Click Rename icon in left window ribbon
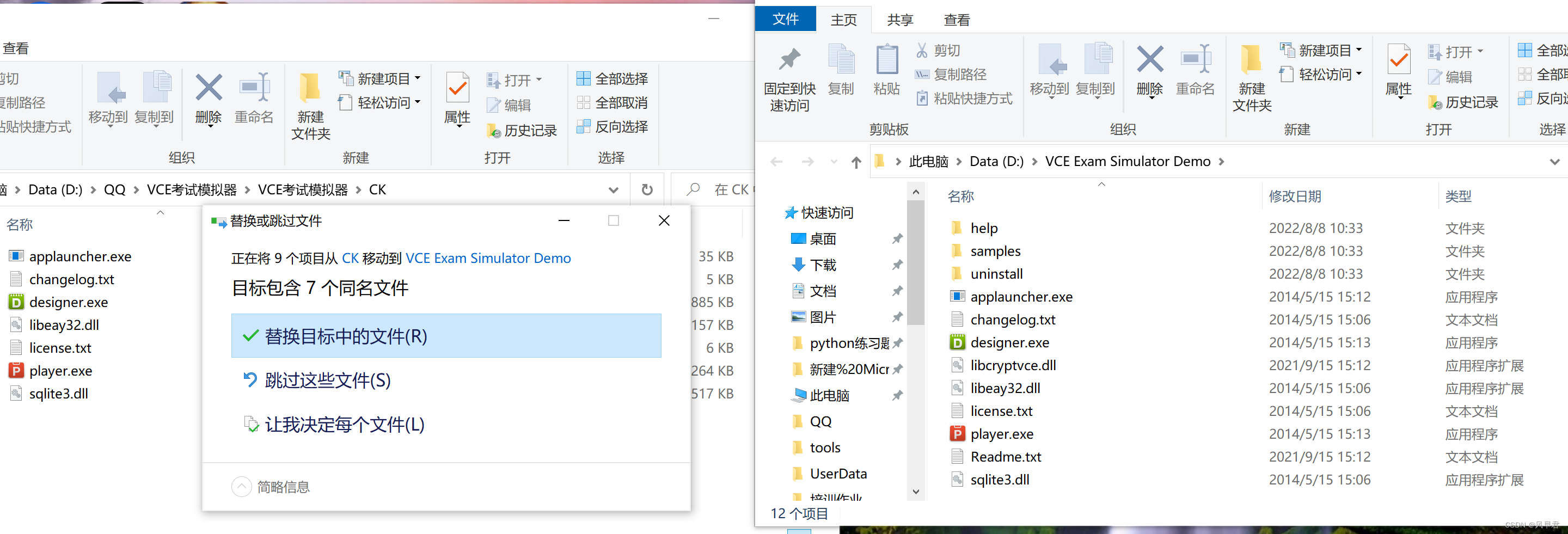 click(x=254, y=98)
